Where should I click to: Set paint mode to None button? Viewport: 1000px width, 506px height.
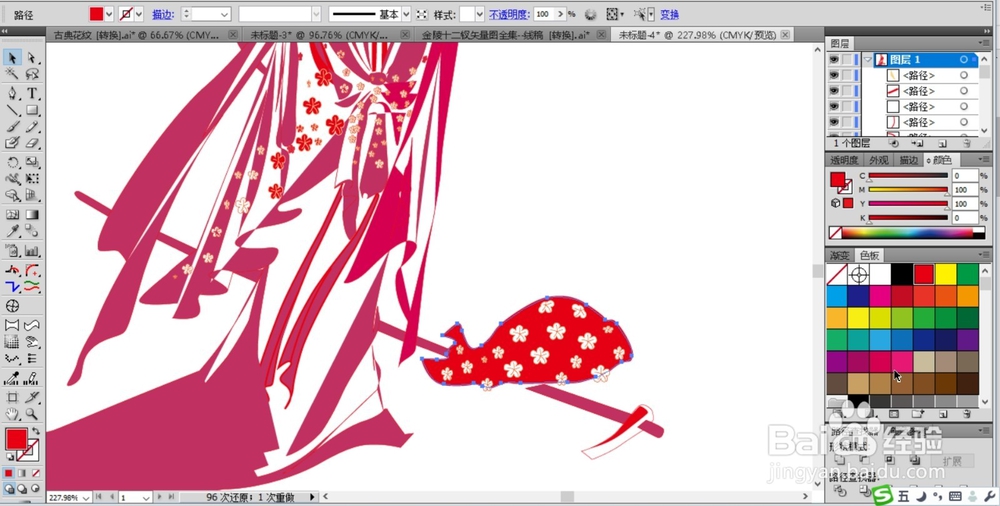(36, 473)
